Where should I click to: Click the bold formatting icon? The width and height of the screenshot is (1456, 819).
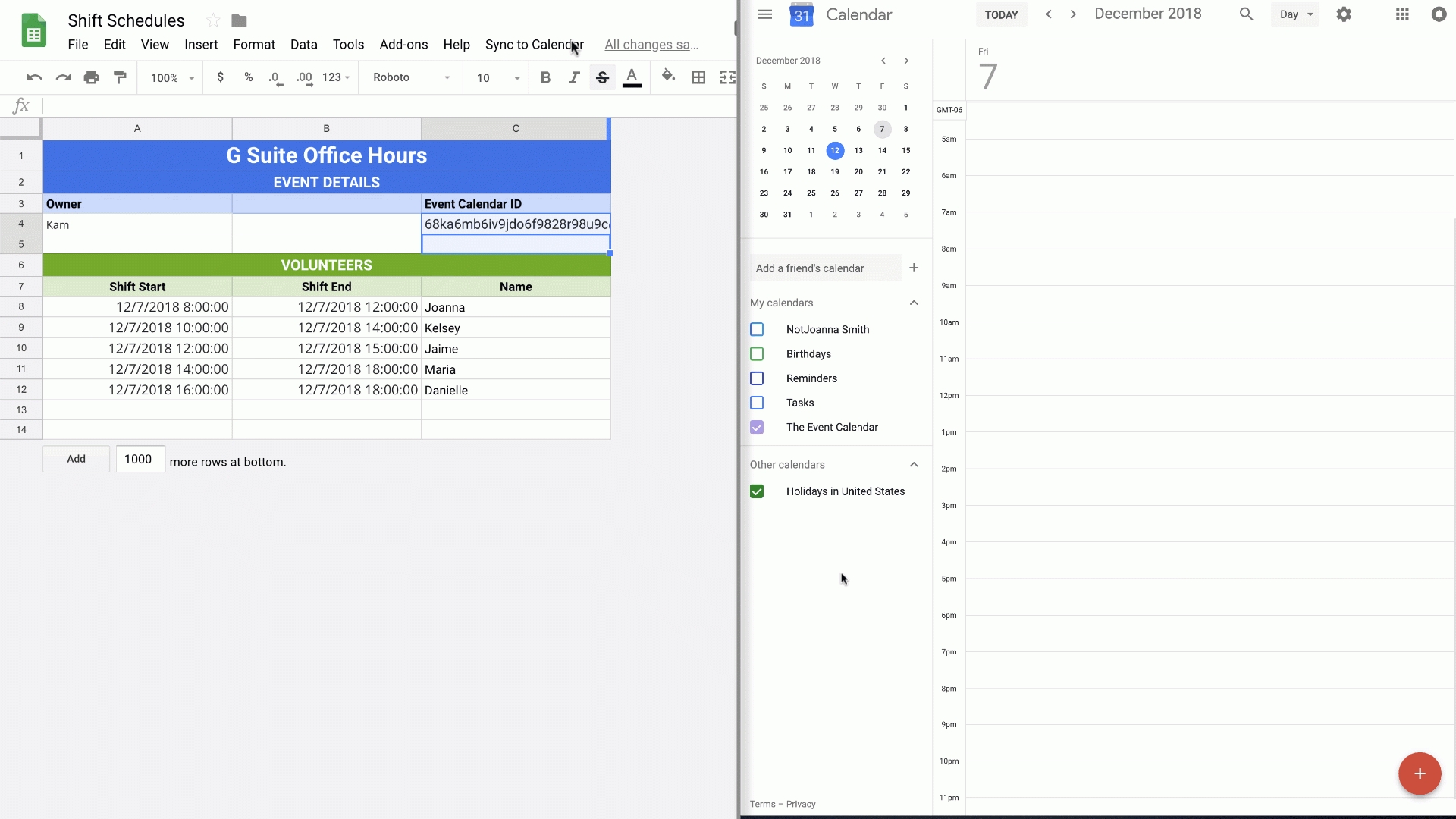pos(545,77)
